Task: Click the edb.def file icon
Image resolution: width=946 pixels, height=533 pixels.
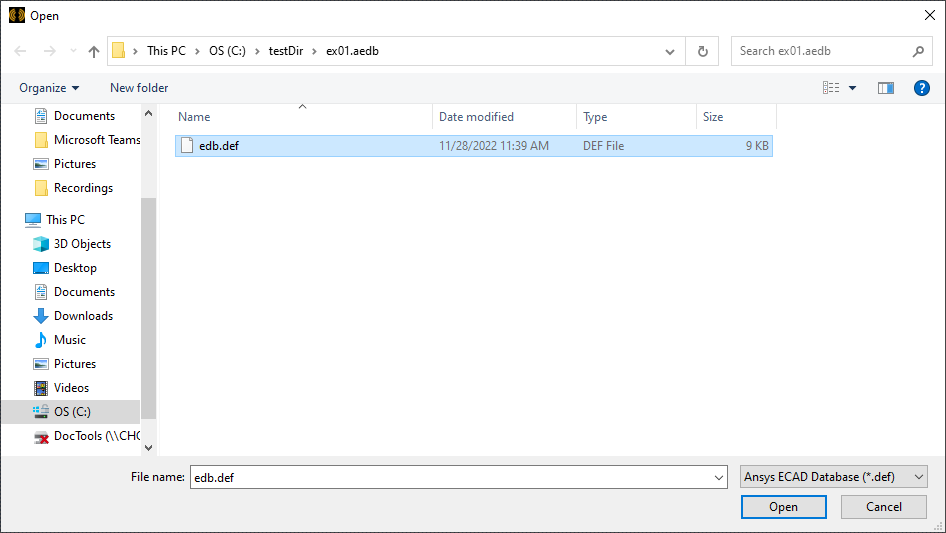Action: coord(187,145)
